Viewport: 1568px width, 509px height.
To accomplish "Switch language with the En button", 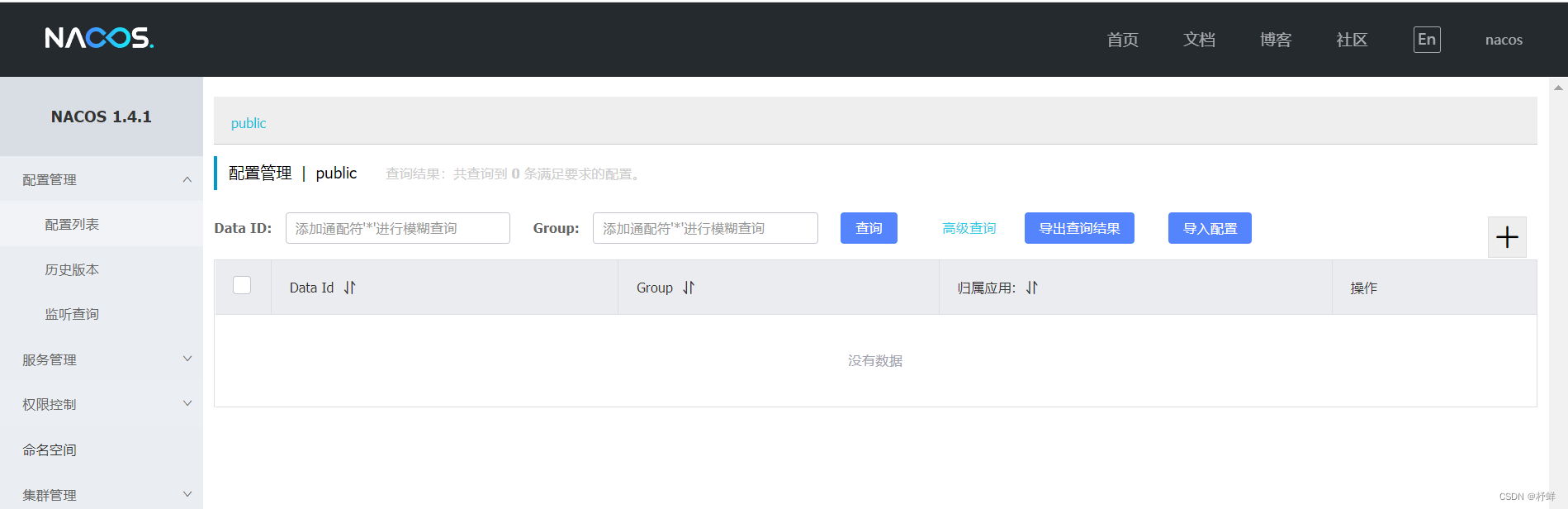I will [x=1427, y=40].
